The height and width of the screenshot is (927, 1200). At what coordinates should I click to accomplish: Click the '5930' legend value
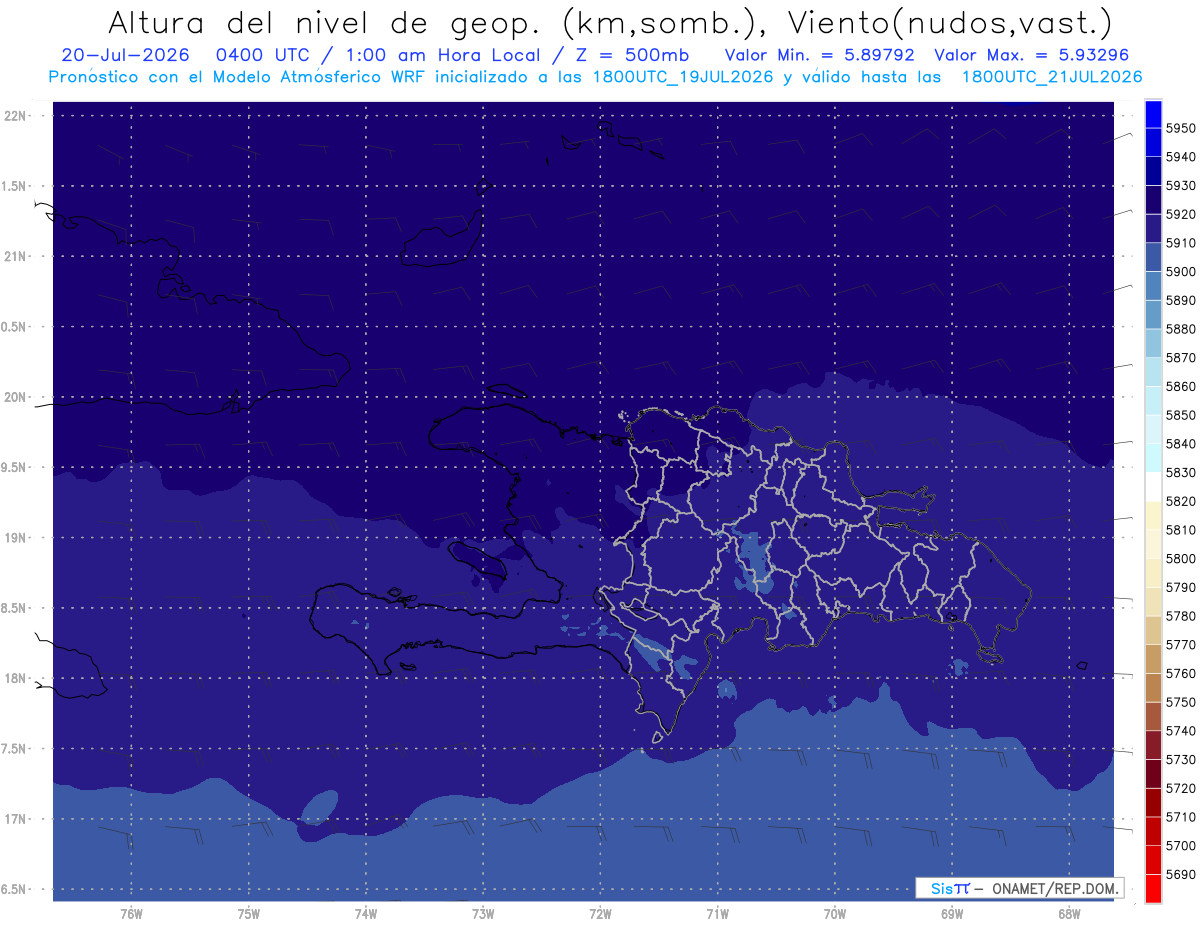[x=1181, y=186]
